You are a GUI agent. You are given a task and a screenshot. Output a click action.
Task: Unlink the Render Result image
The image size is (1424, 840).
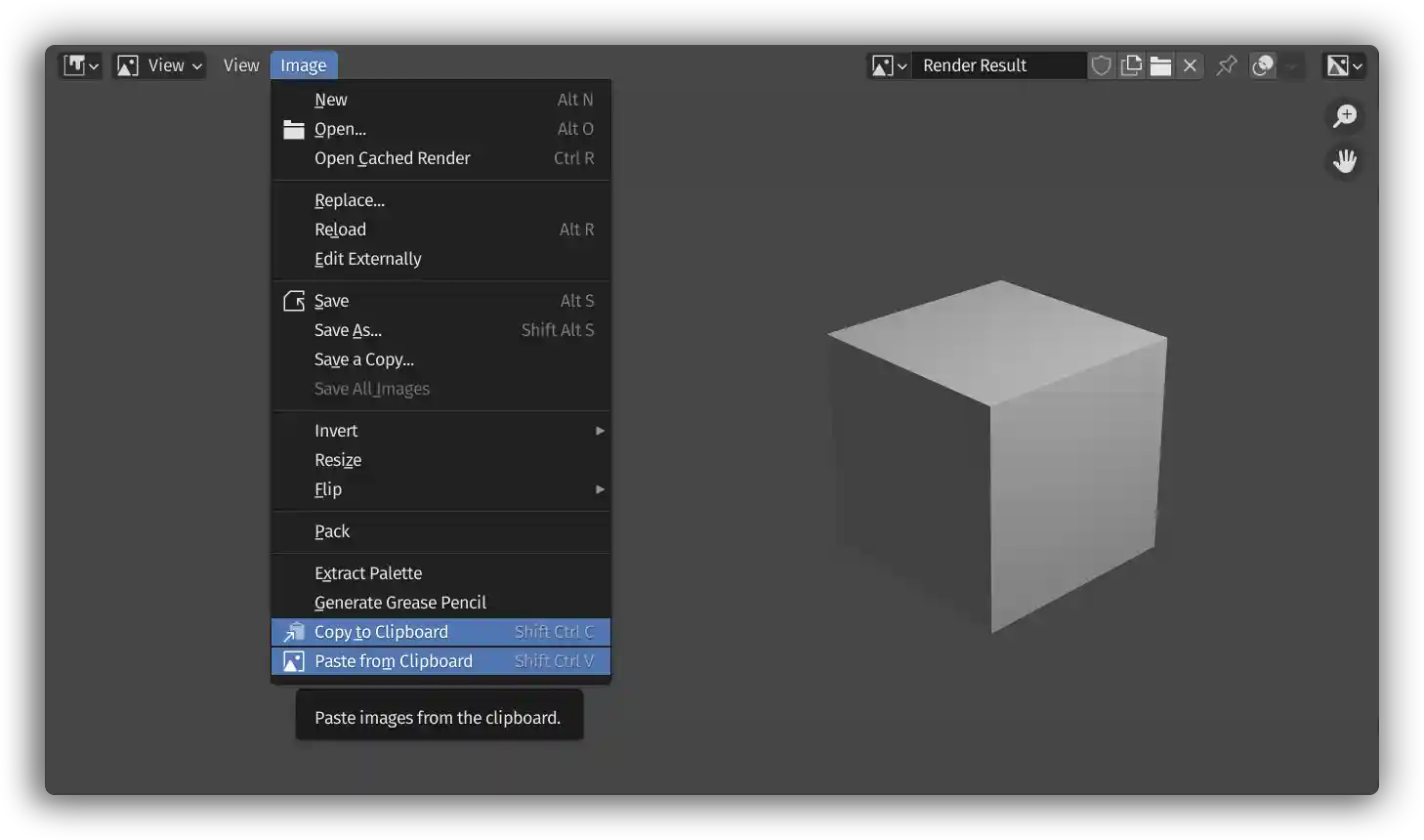pyautogui.click(x=1190, y=64)
